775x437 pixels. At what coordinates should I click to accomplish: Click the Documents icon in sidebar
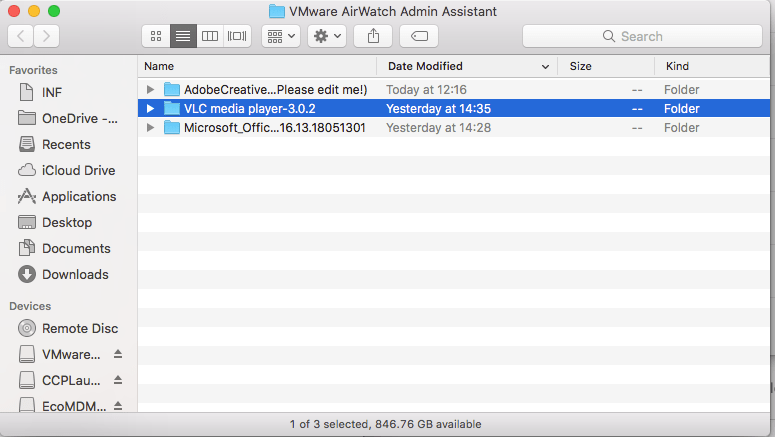(x=27, y=248)
